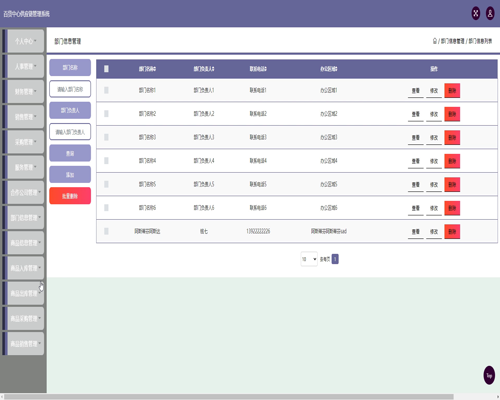Sort by the 联系电话 column header
The image size is (500, 400).
(258, 69)
